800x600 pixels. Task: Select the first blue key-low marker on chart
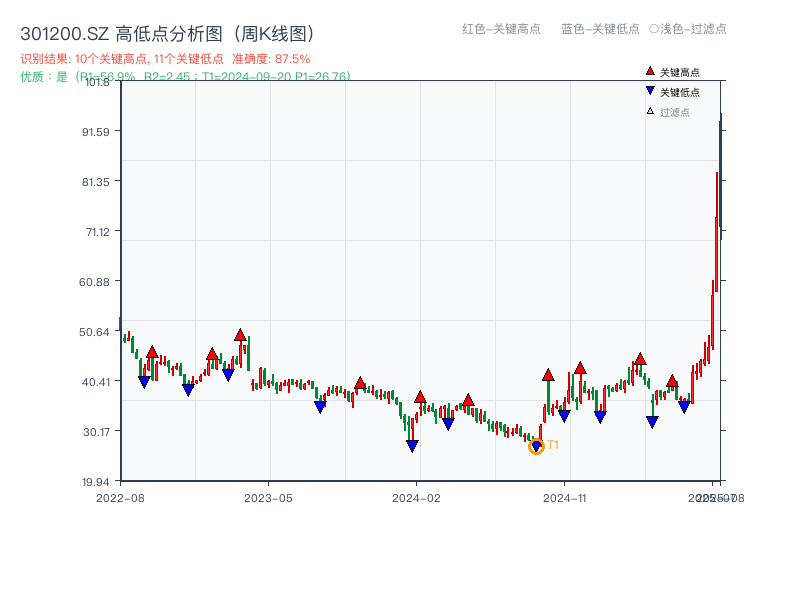[x=144, y=382]
